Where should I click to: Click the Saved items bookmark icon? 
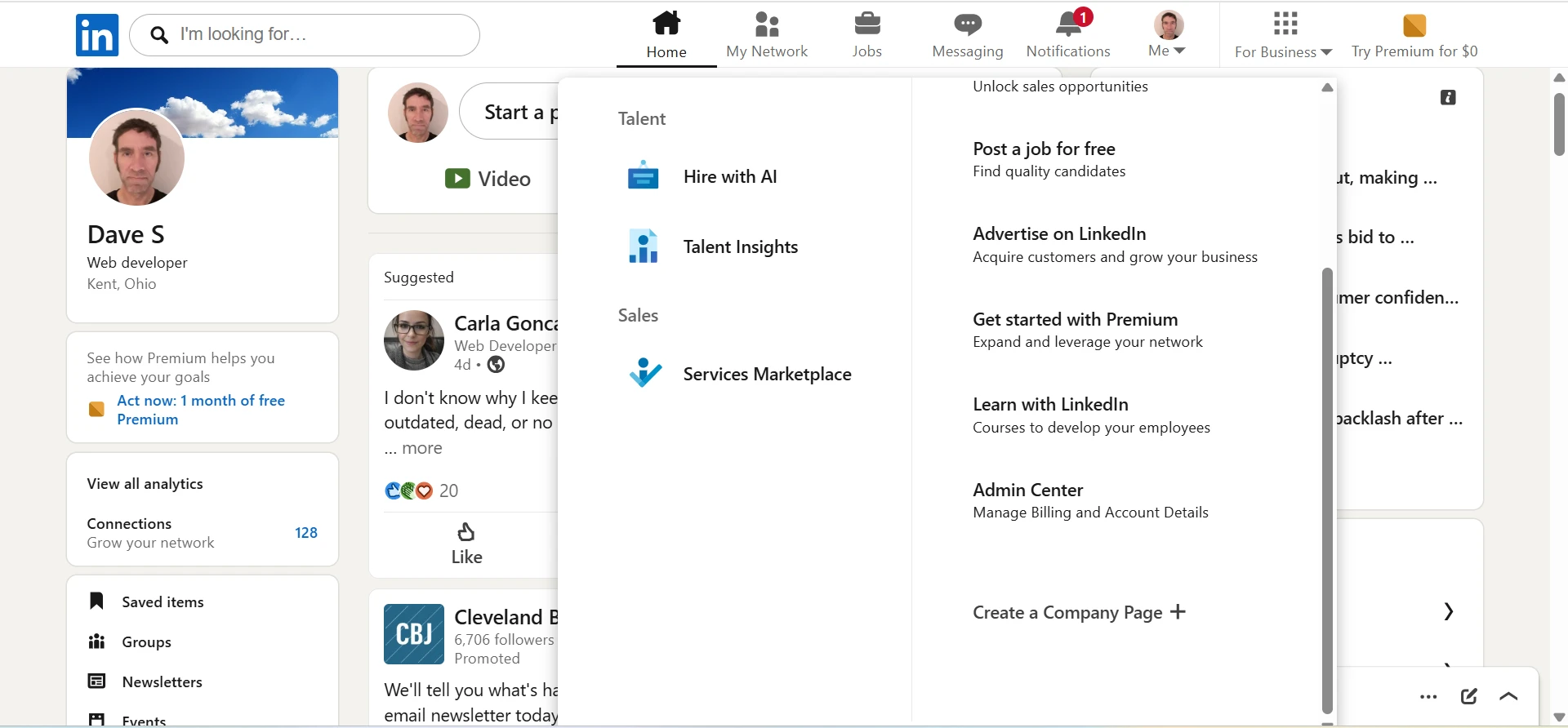[96, 601]
